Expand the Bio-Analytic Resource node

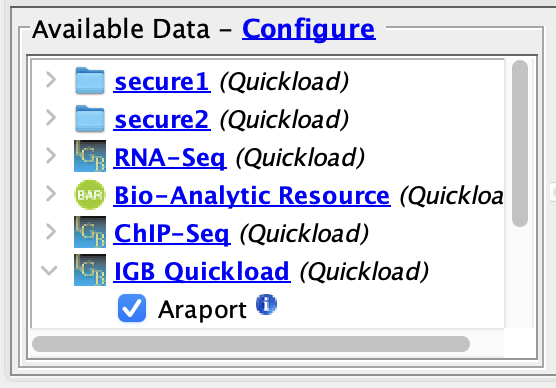tap(51, 194)
